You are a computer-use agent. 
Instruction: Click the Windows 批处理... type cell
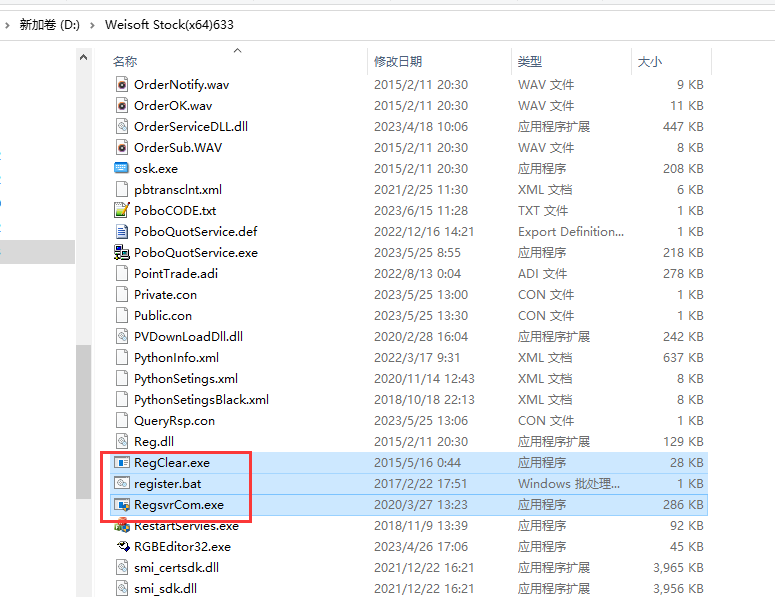568,484
